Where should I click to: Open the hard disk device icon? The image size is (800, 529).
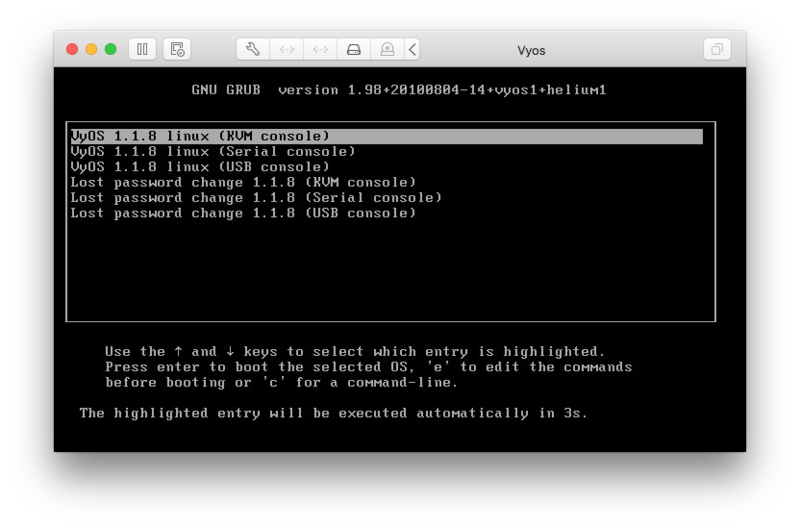tap(354, 49)
